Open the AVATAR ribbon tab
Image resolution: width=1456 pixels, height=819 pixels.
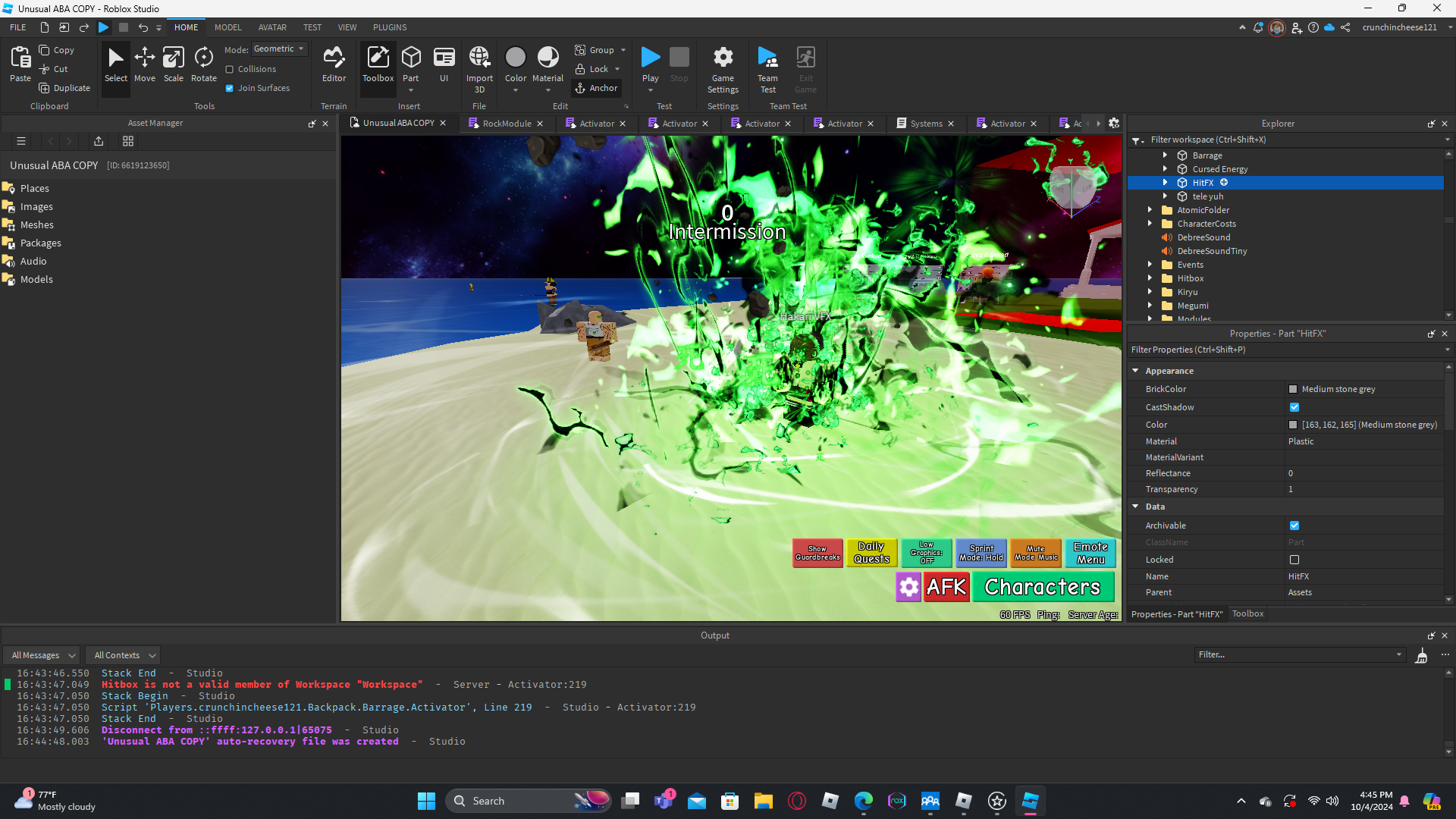coord(272,27)
